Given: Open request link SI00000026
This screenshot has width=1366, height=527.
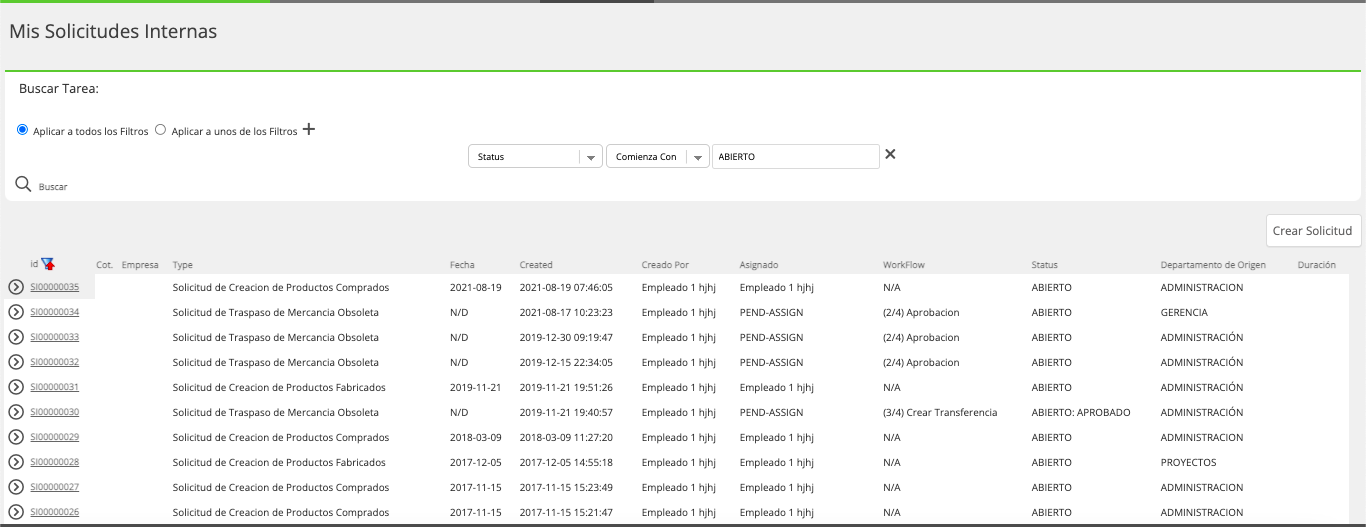Looking at the screenshot, I should 54,512.
